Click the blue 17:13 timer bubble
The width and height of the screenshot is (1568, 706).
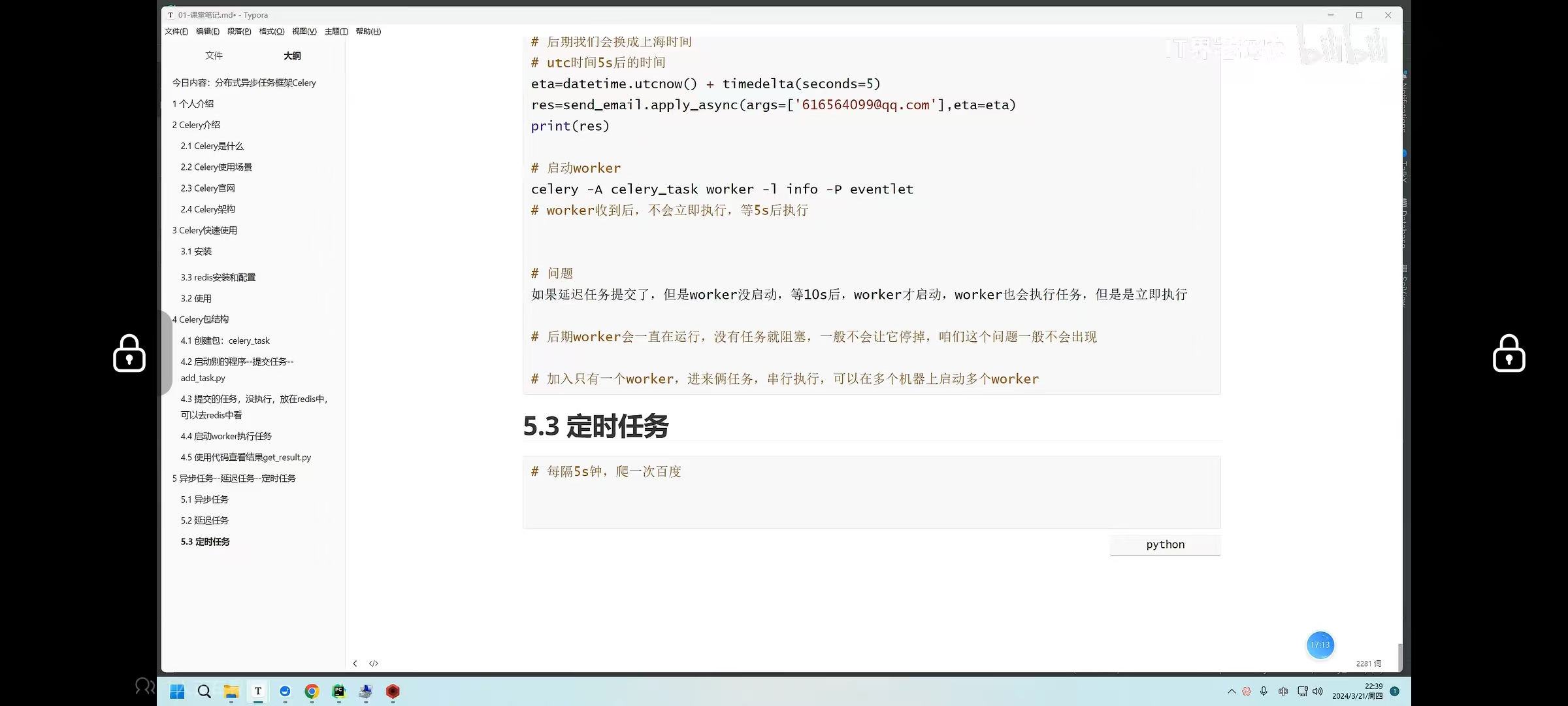point(1320,645)
